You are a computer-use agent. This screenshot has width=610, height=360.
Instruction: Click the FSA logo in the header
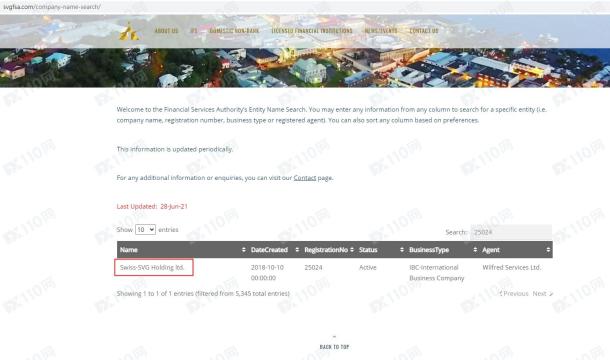click(x=129, y=31)
